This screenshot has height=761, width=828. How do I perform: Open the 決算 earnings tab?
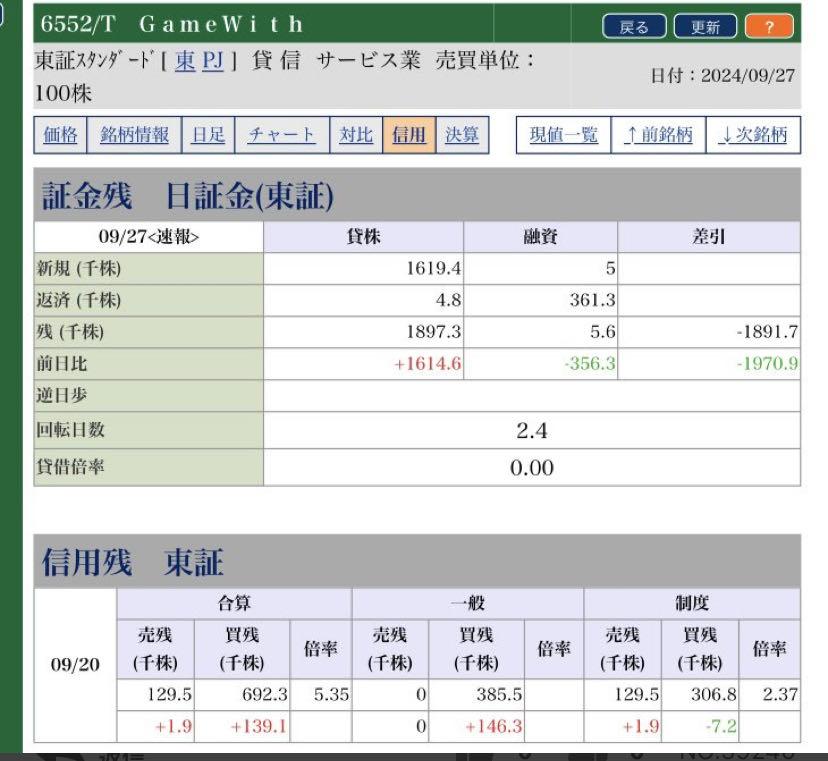(461, 136)
